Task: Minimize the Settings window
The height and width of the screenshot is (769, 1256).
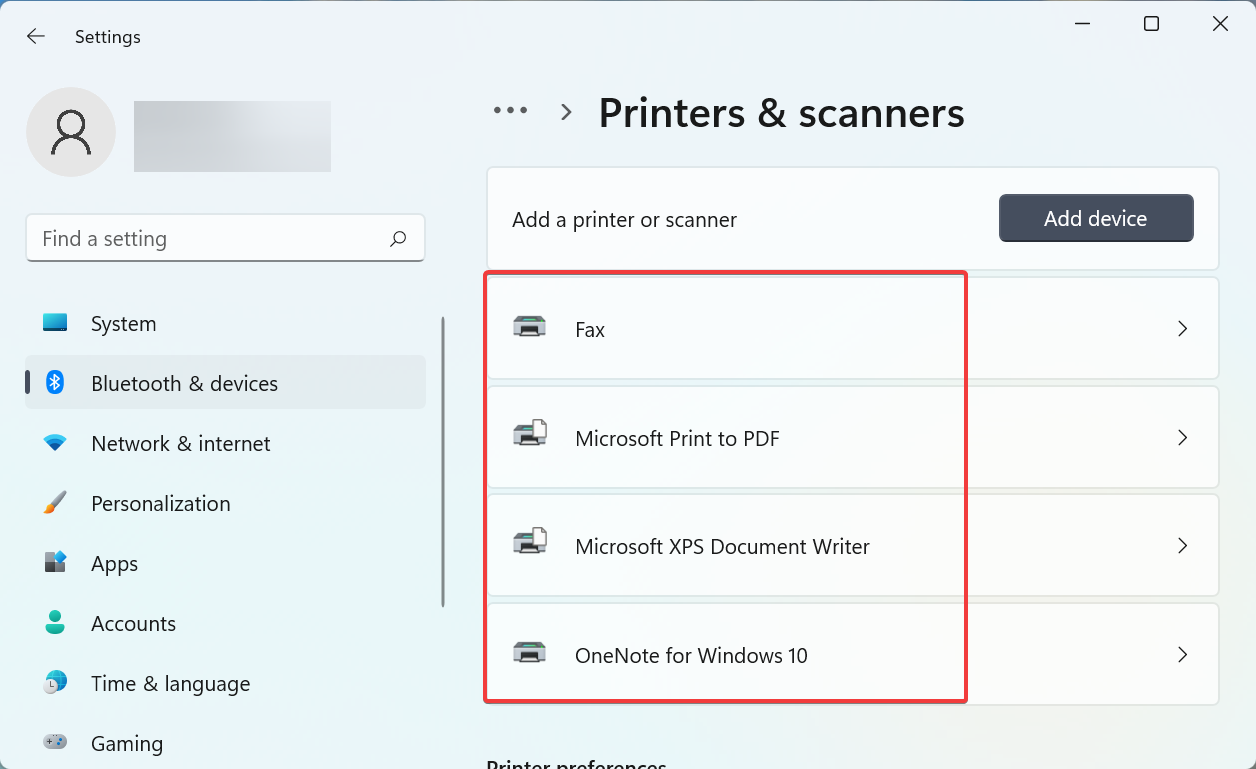Action: 1083,24
